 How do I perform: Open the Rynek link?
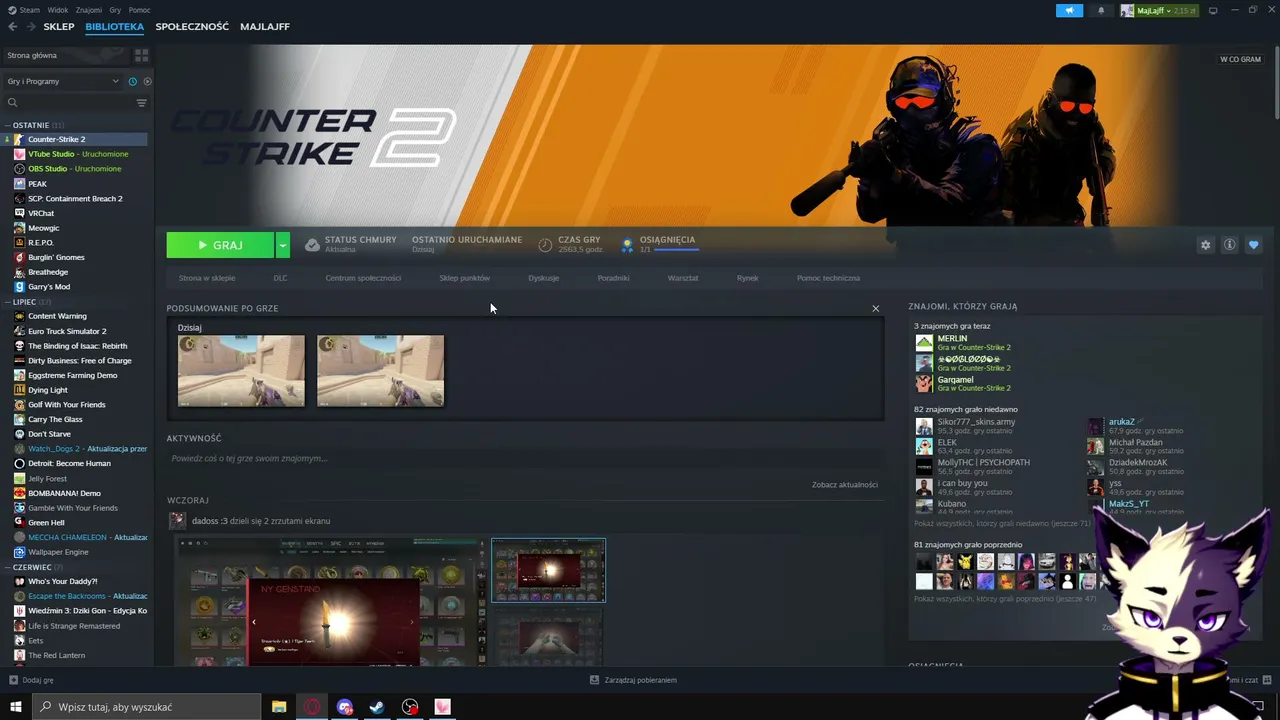pyautogui.click(x=748, y=278)
